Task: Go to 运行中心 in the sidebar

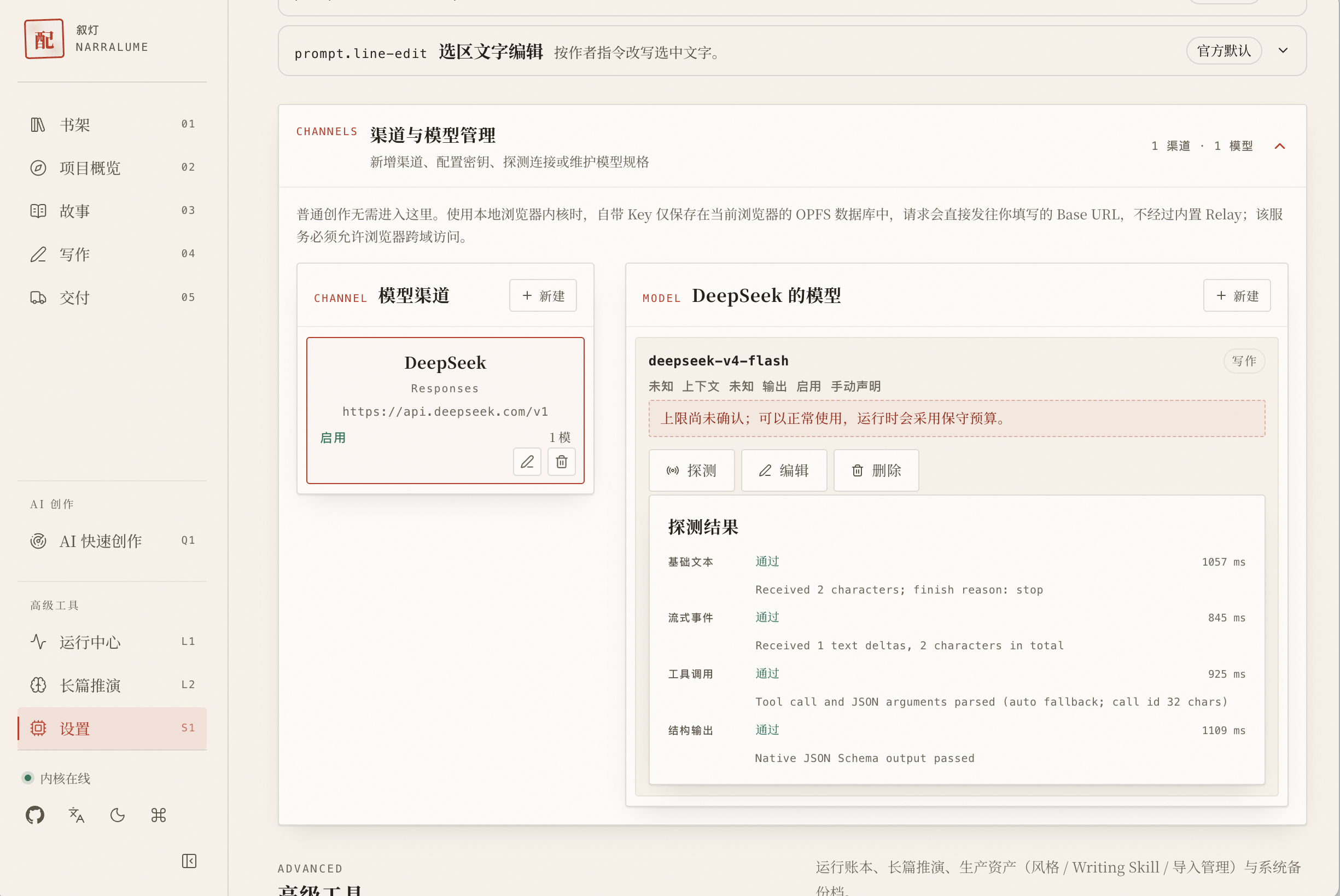Action: [112, 642]
